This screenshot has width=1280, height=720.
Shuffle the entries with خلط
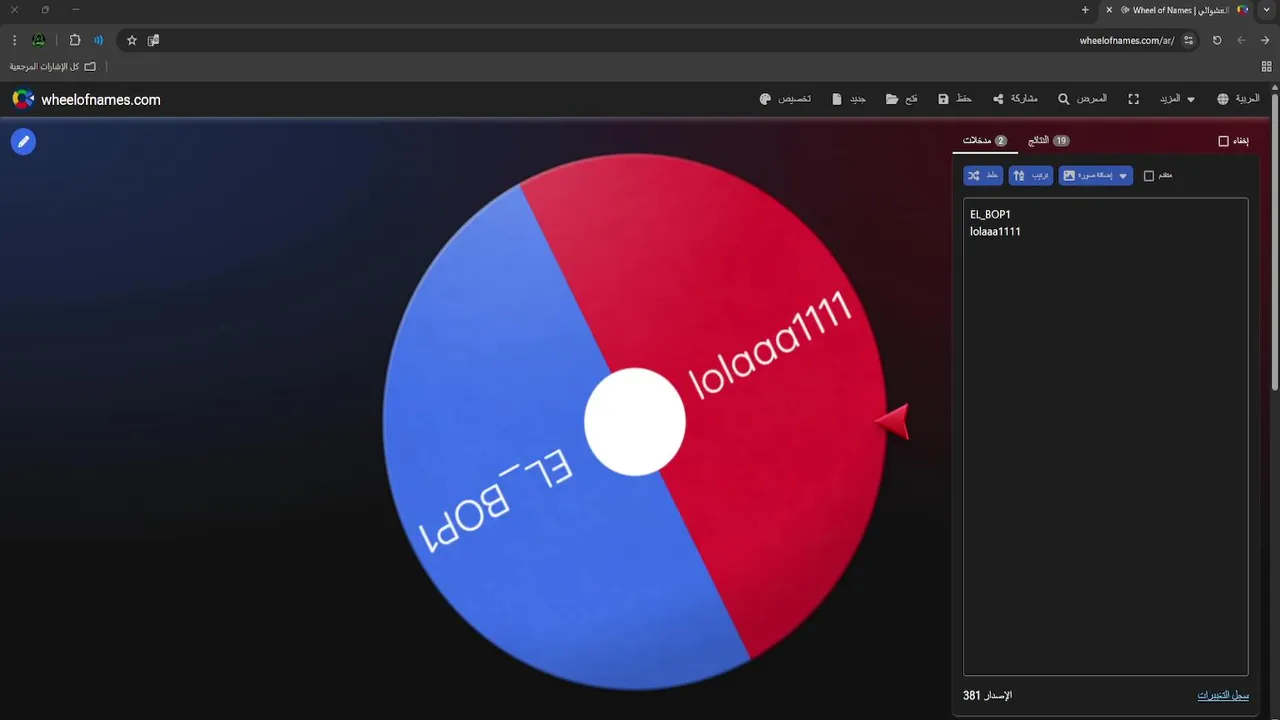point(983,176)
